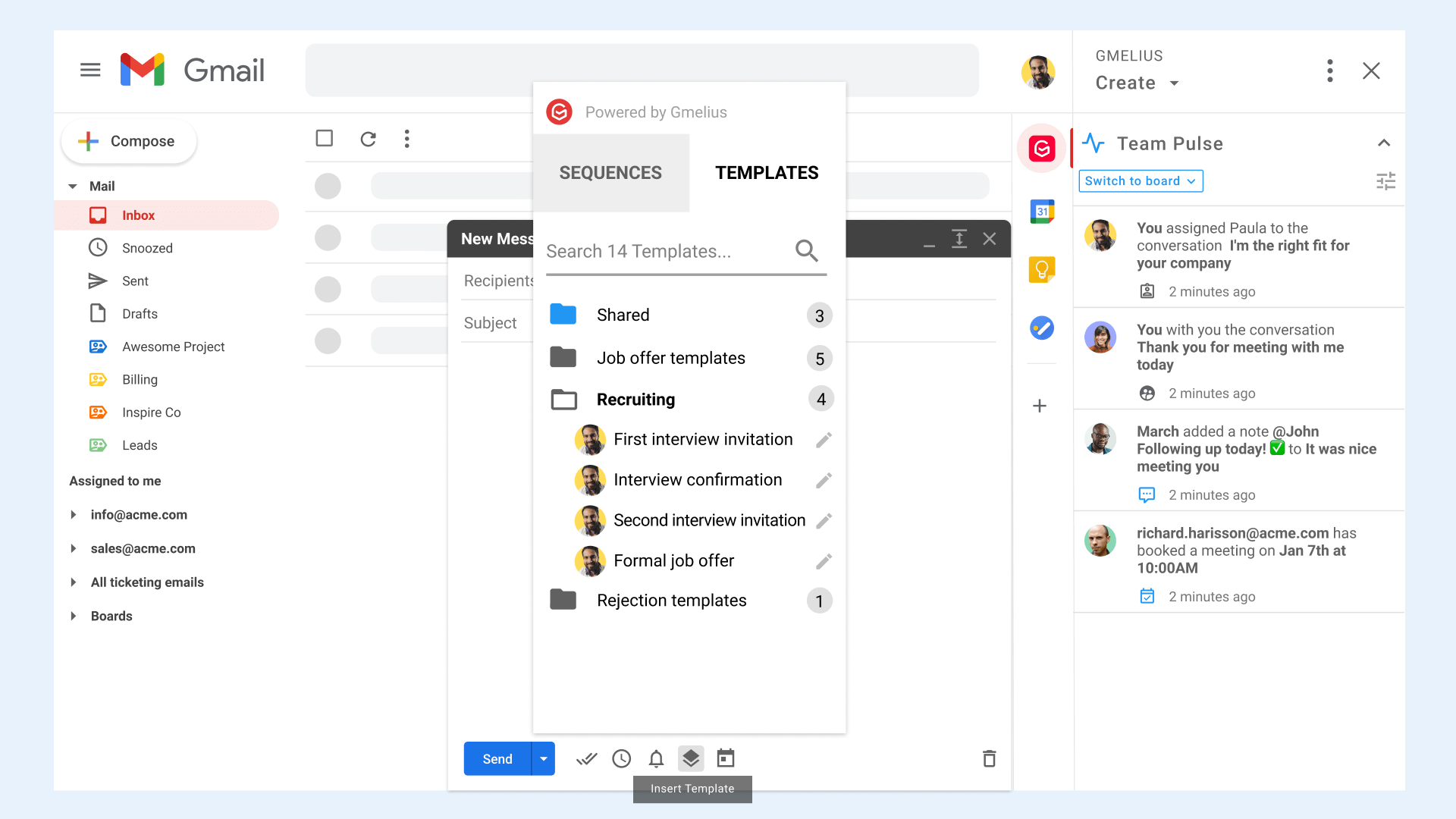Open the Switch to board dropdown
This screenshot has height=819, width=1456.
point(1140,181)
